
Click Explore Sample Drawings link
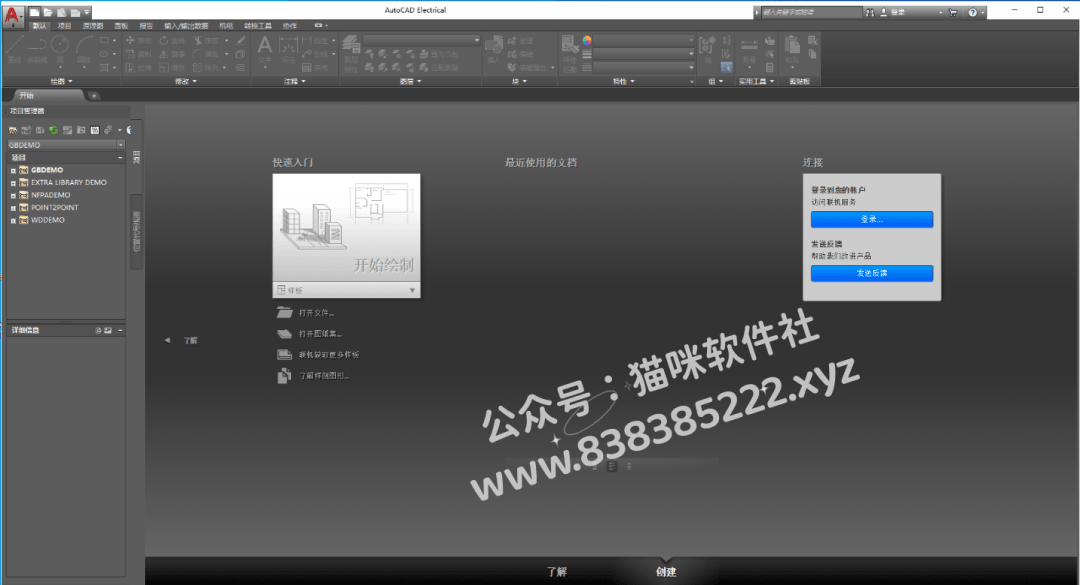coord(324,376)
